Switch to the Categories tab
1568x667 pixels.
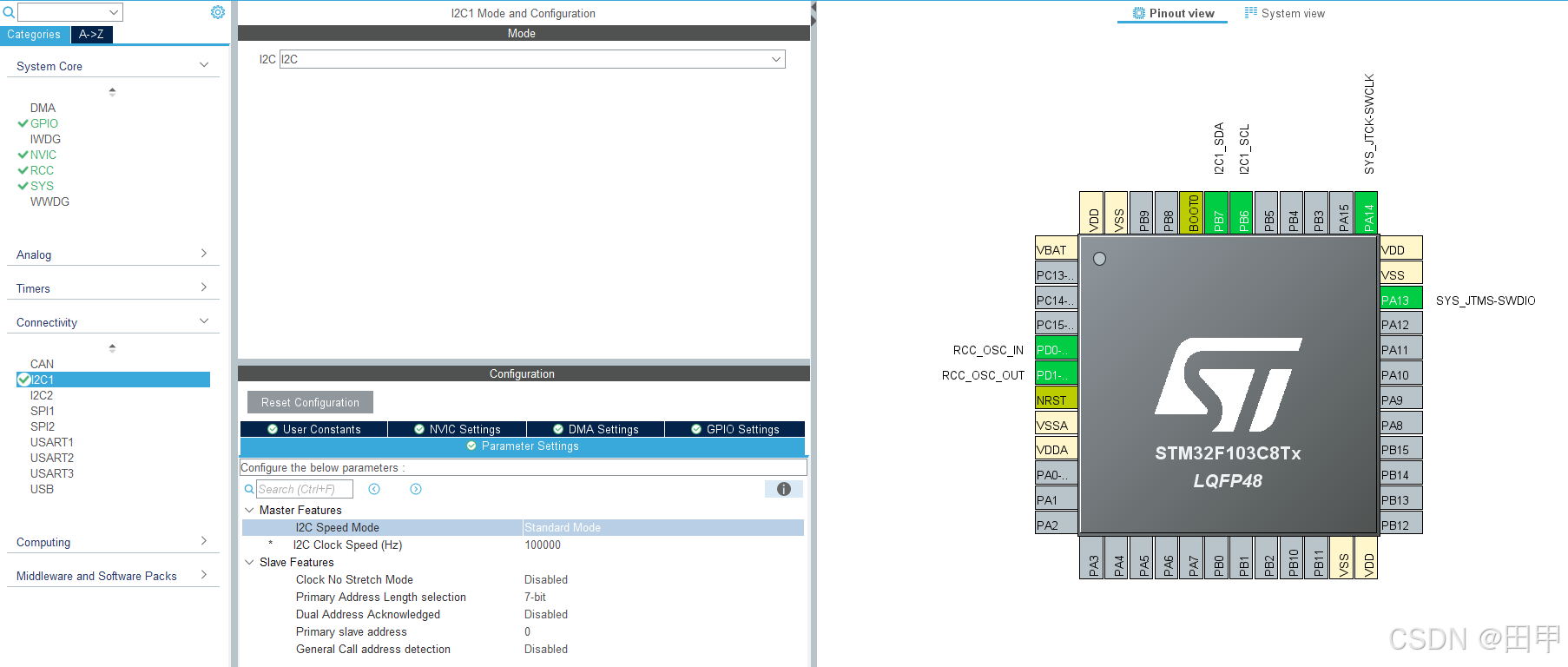pos(34,35)
